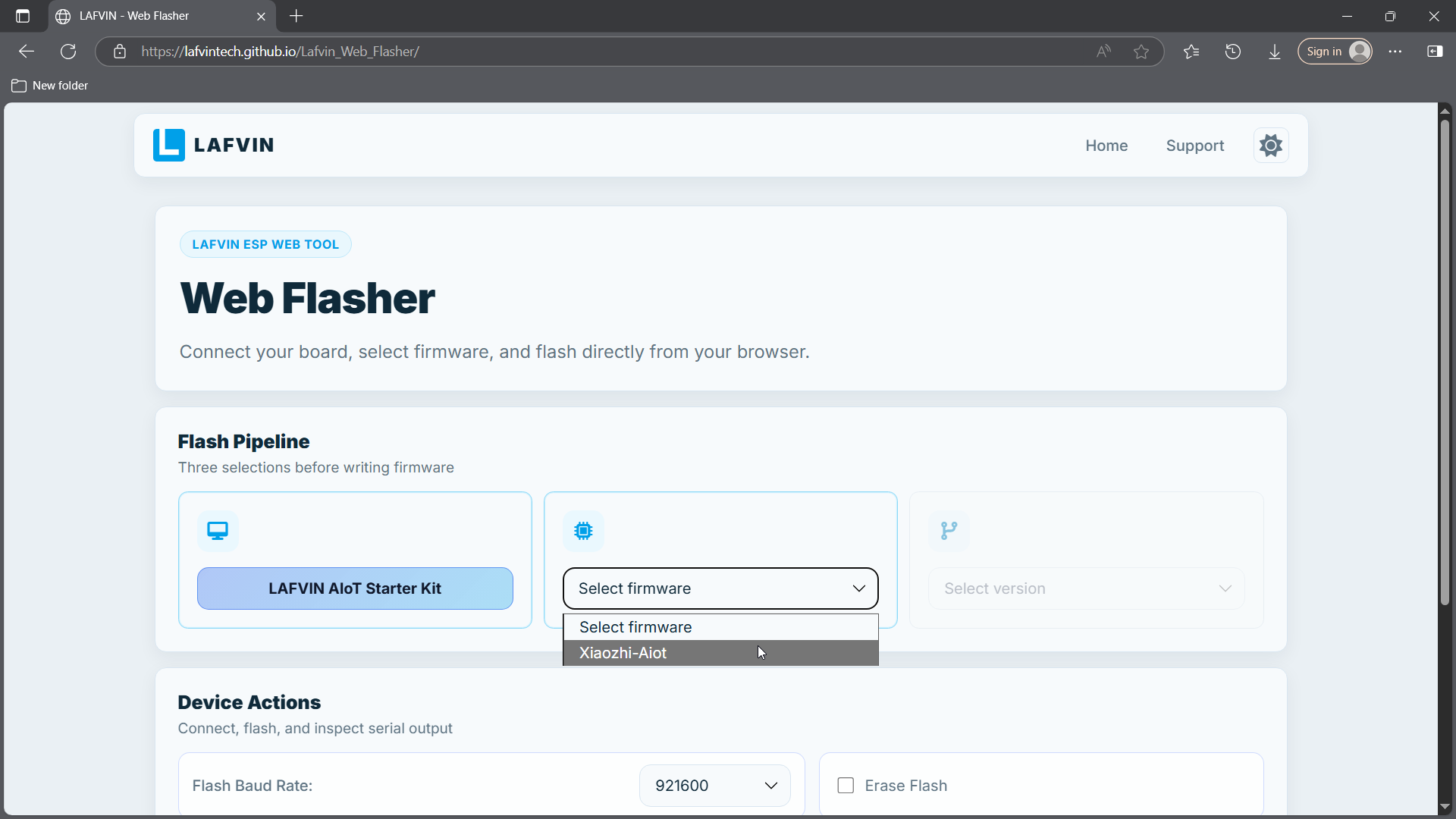Expand the Flash Baud Rate 921600 dropdown
1456x819 pixels.
(715, 786)
